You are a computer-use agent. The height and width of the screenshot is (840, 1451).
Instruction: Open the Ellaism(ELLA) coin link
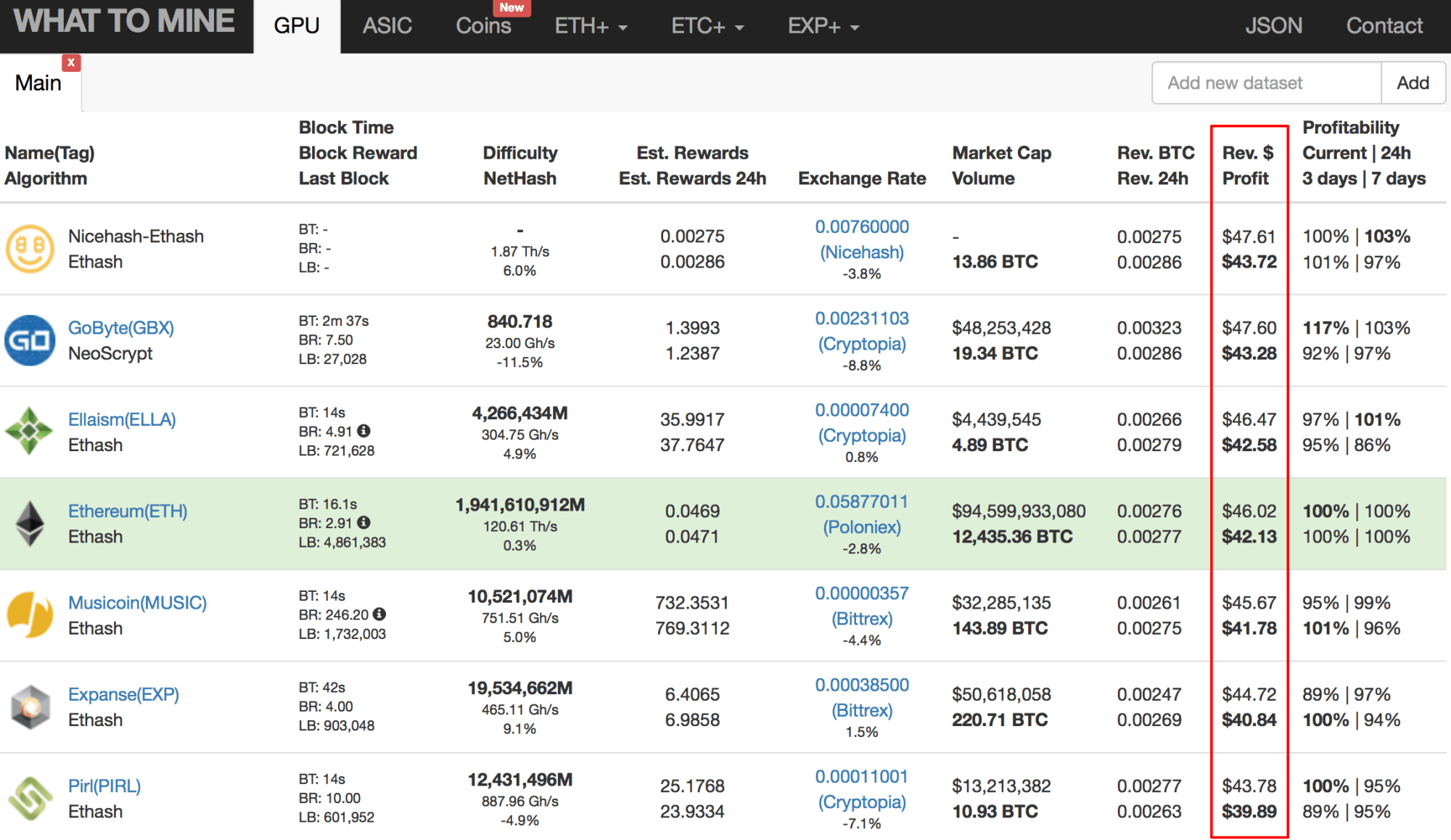122,419
